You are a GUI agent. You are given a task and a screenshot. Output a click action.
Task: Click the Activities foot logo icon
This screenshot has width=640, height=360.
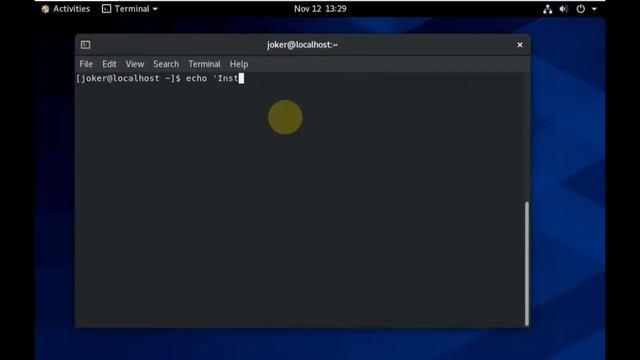coord(45,9)
